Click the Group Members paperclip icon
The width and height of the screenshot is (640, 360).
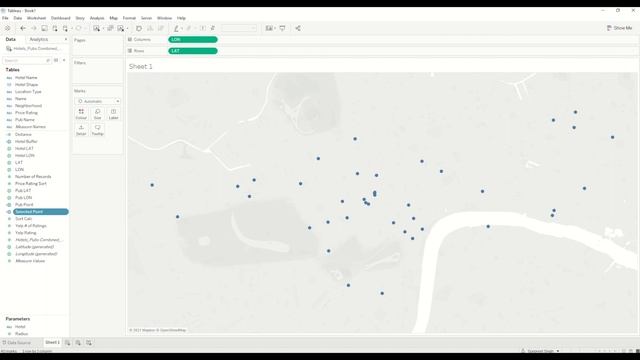[189, 28]
